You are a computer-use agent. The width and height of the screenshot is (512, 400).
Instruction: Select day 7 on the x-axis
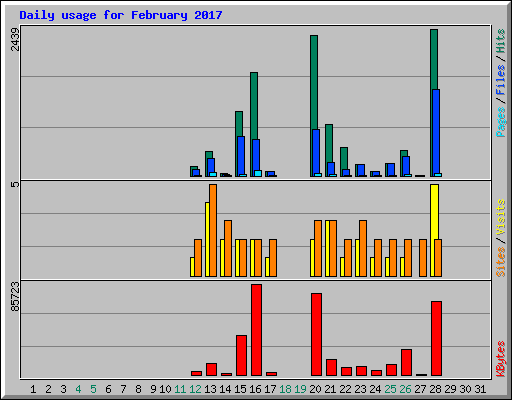[123, 389]
